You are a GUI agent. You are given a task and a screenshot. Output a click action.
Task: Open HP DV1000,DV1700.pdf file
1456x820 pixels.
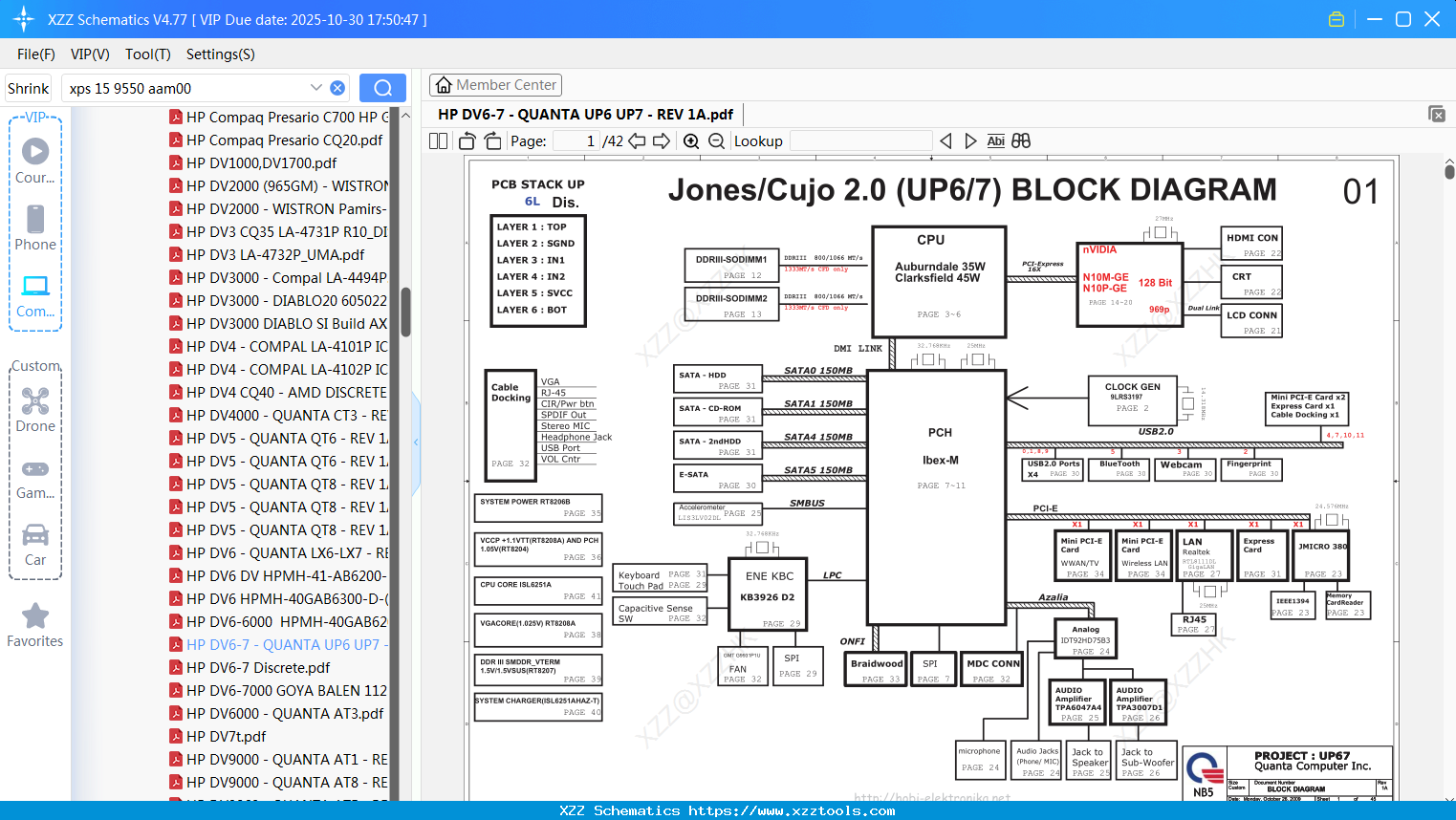click(x=253, y=162)
